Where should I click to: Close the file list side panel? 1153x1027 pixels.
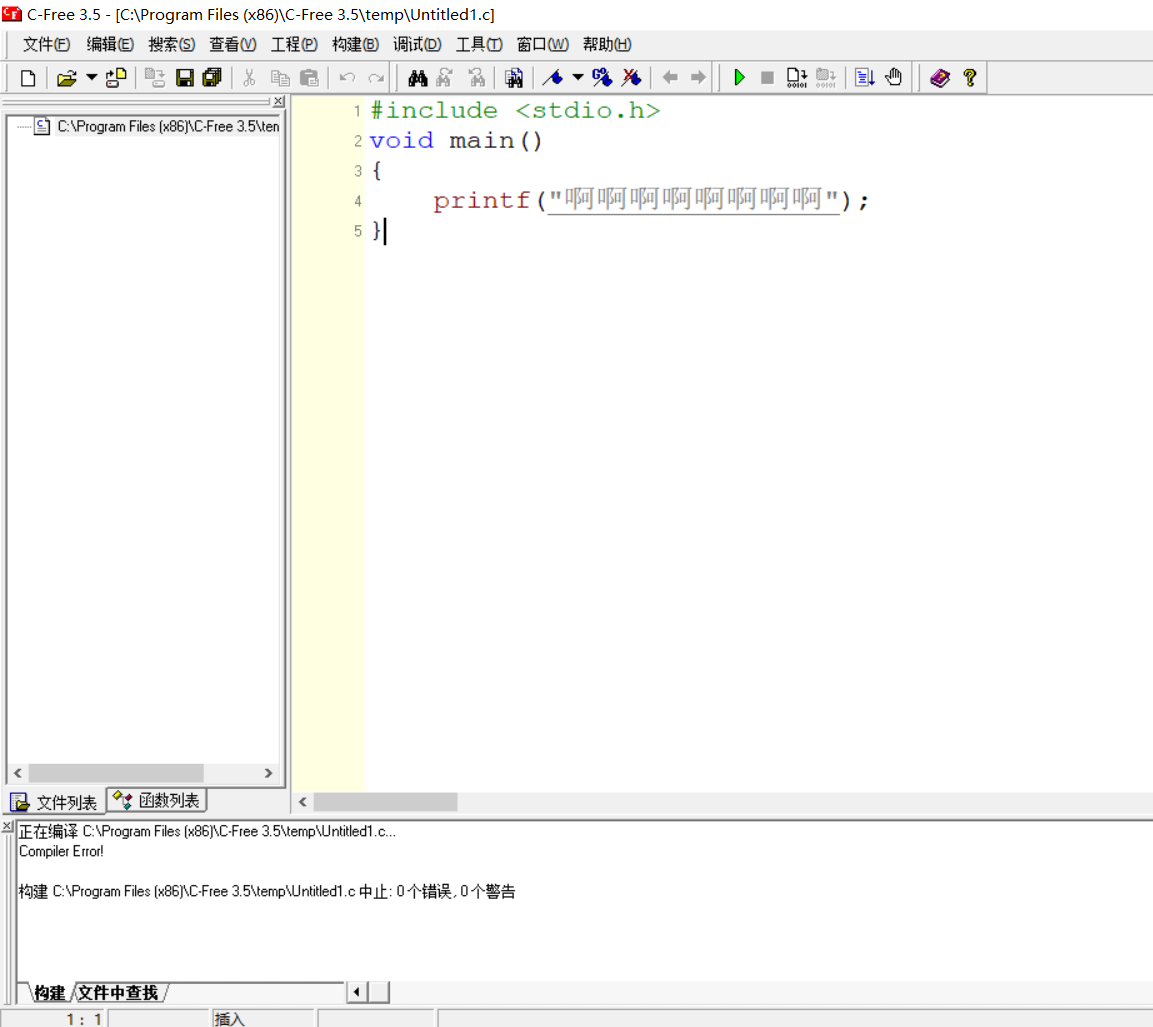pos(279,101)
